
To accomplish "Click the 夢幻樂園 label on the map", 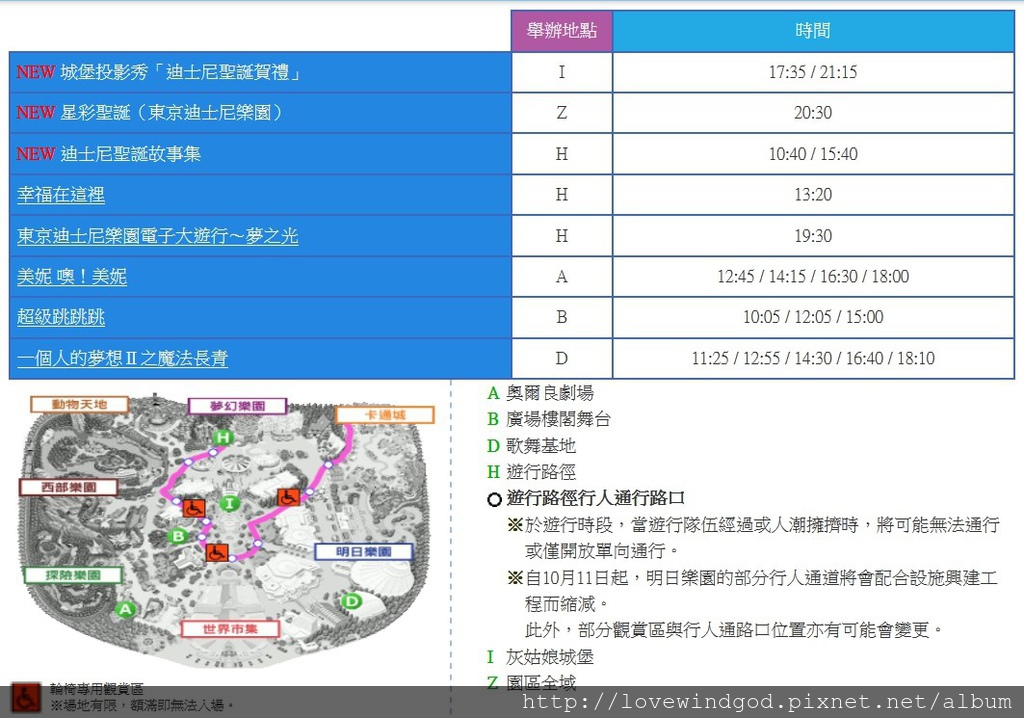I will (x=237, y=406).
